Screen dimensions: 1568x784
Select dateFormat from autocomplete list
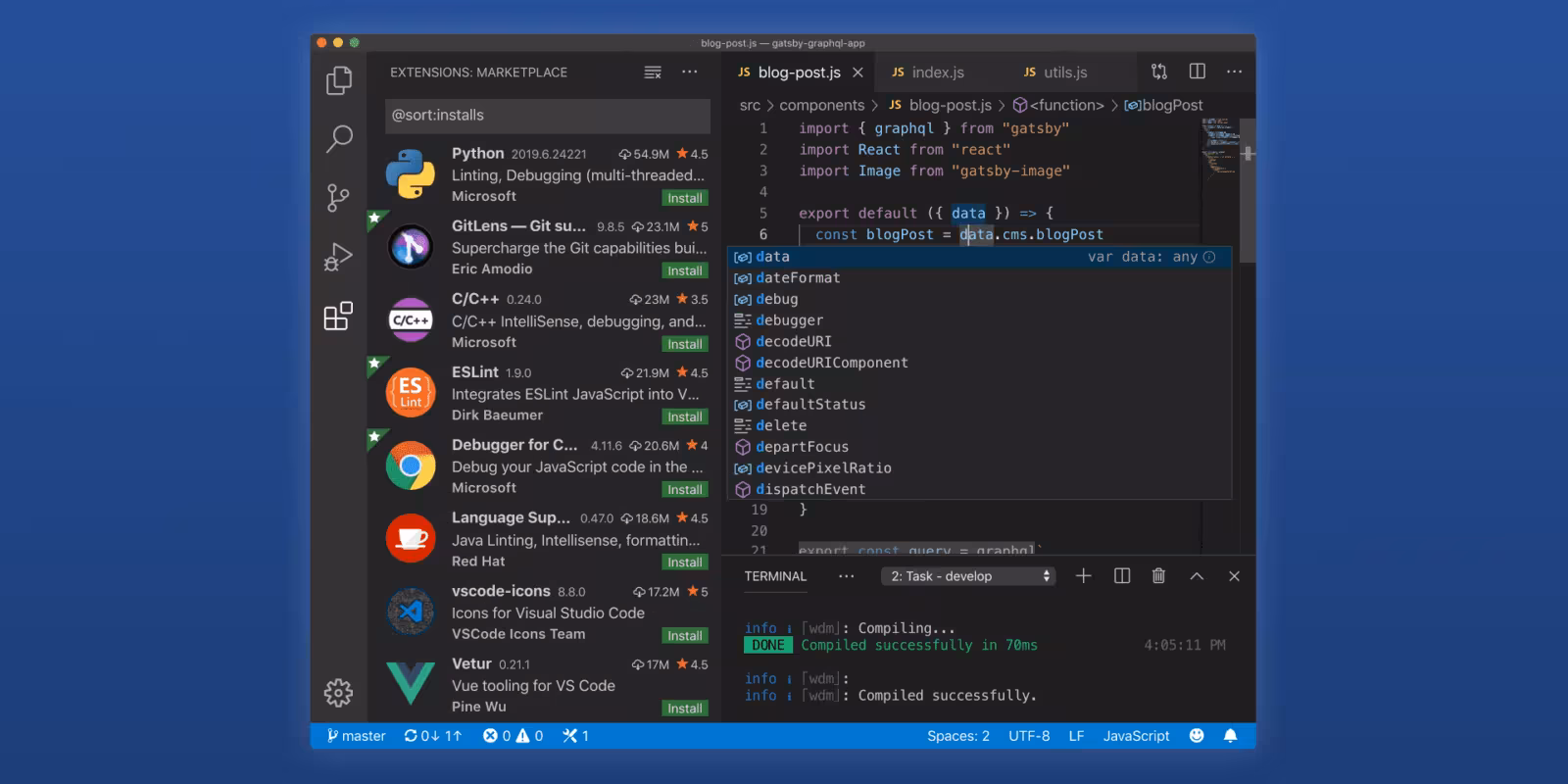[x=978, y=278]
